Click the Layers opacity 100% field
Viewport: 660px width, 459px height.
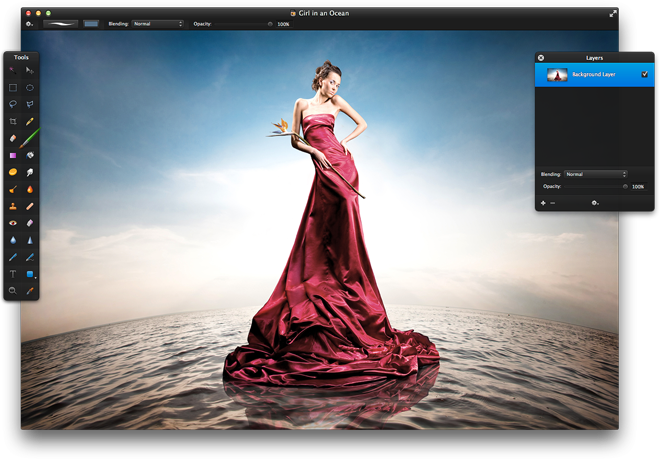point(638,187)
